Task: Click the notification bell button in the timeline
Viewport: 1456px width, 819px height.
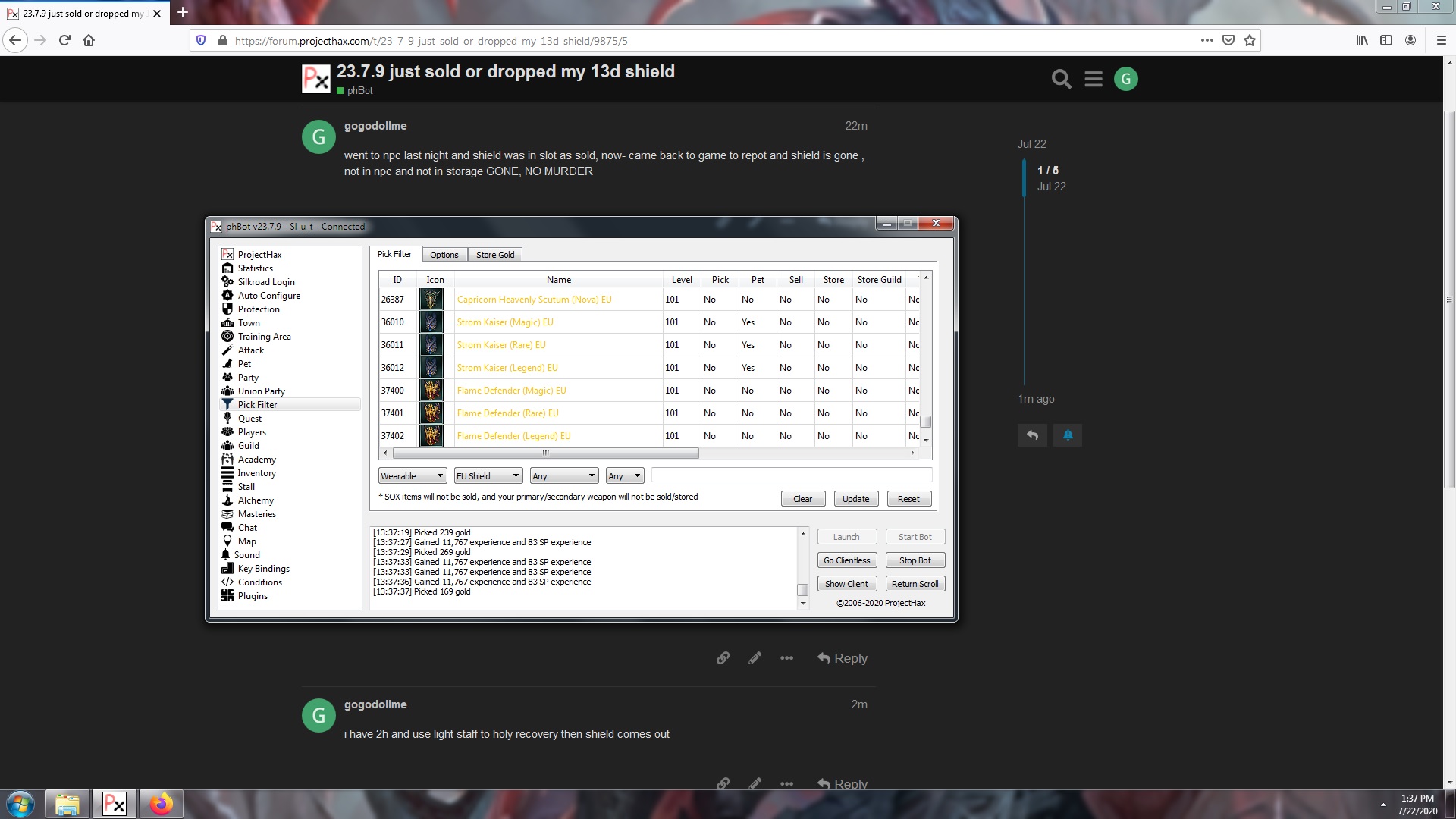Action: pos(1067,435)
